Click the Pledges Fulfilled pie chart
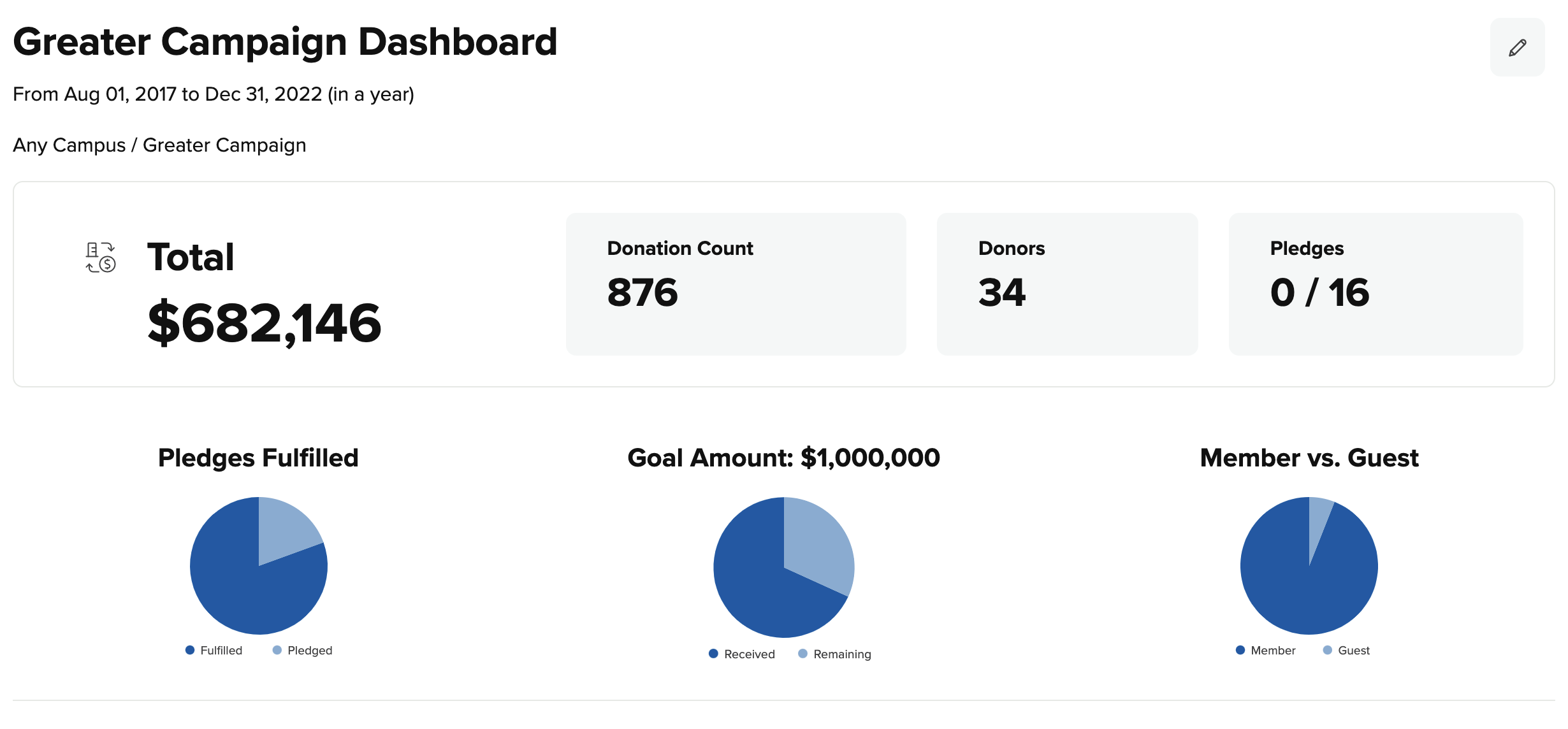Image resolution: width=1568 pixels, height=729 pixels. pyautogui.click(x=259, y=566)
